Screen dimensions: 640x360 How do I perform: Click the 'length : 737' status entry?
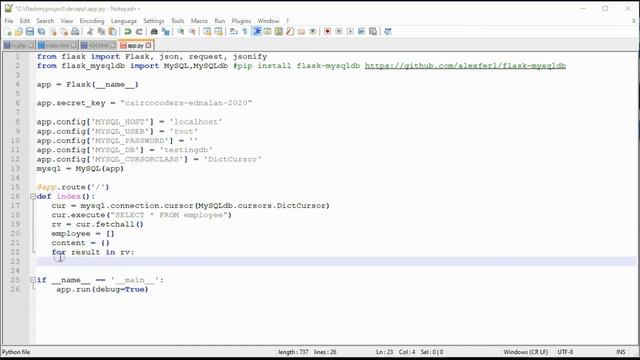293,352
